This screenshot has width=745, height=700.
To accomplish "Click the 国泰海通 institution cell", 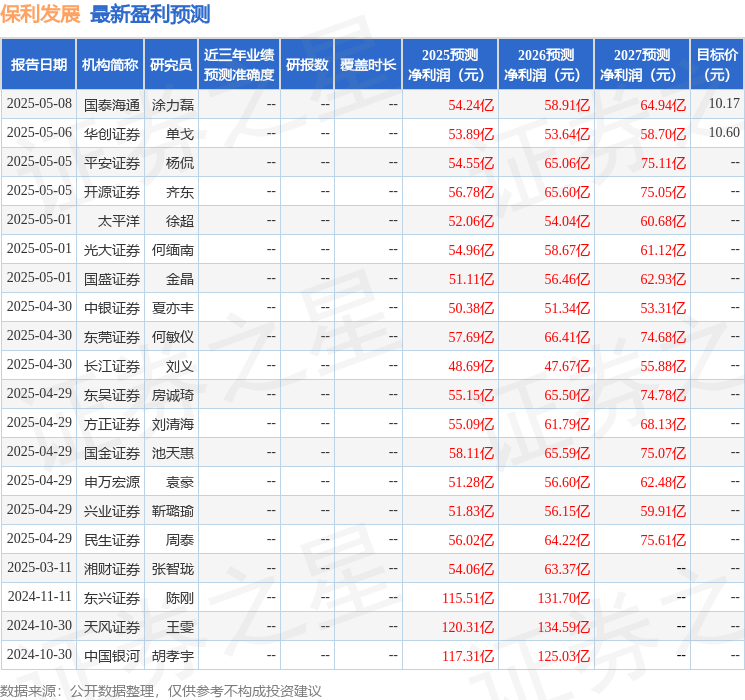I will click(111, 104).
